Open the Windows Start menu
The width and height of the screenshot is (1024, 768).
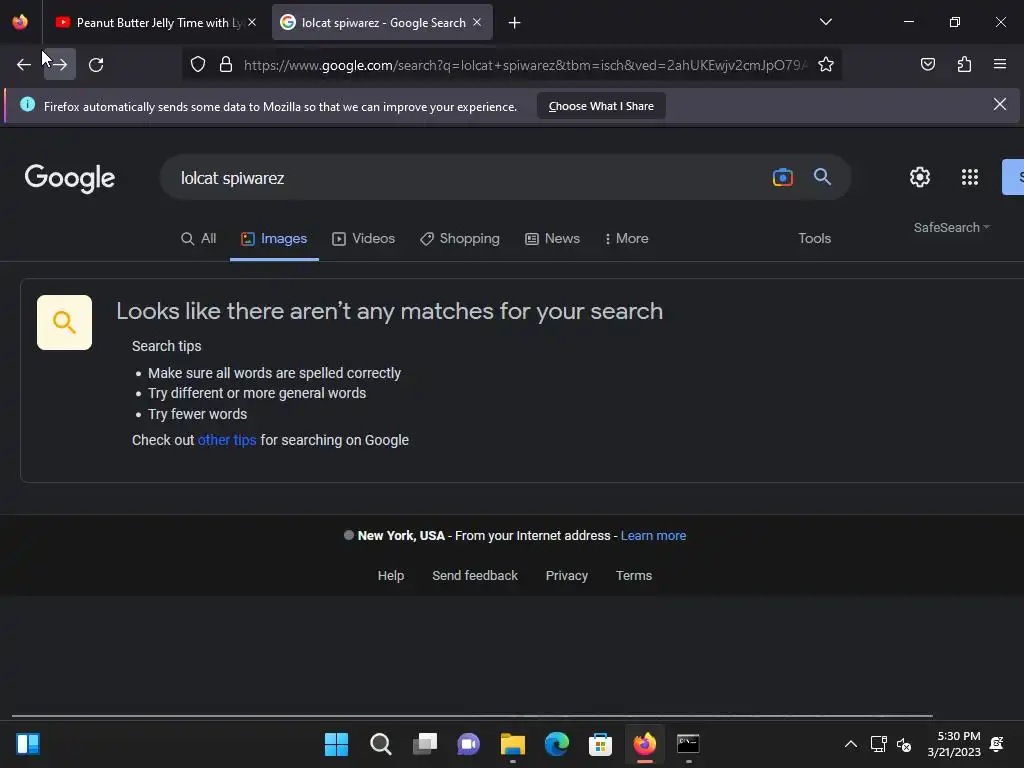[336, 744]
